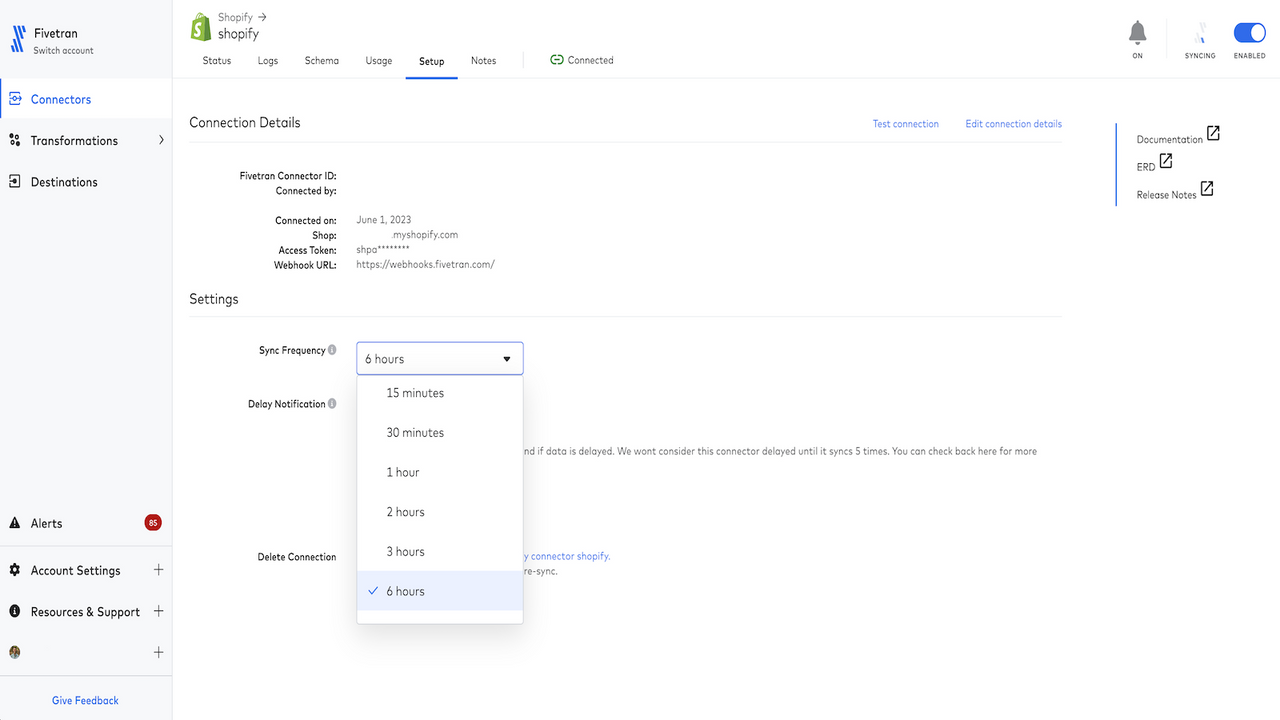Collapse the Sync Frequency dropdown showing 6 hours
Screen dimensions: 1280x720
[x=440, y=358]
